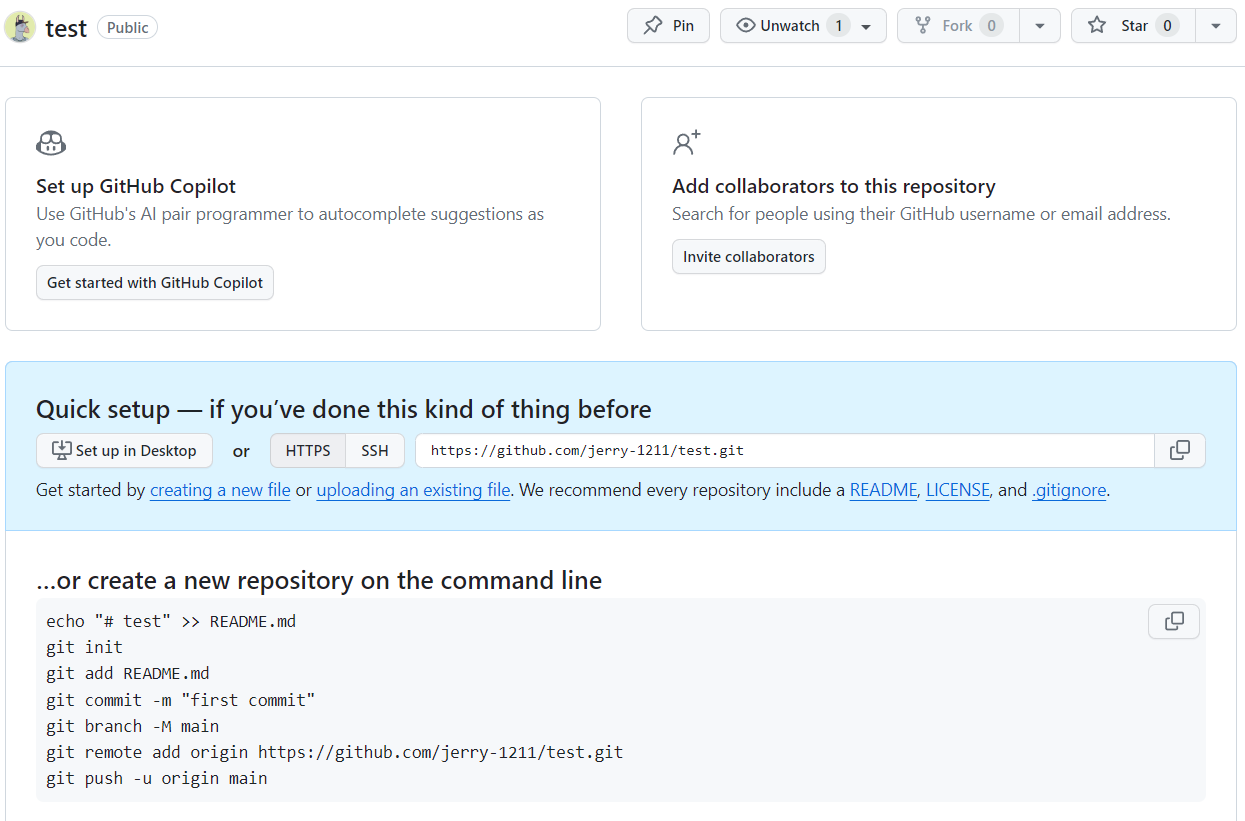Click the repository URL field
The image size is (1245, 821).
point(785,450)
